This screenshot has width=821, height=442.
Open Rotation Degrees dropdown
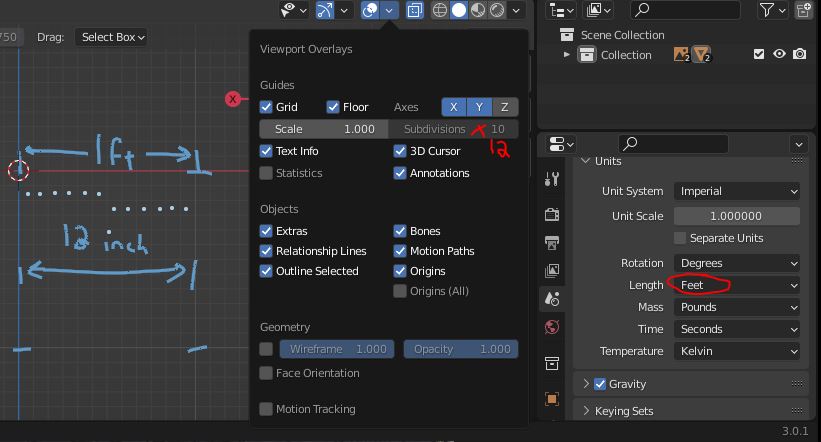point(737,263)
